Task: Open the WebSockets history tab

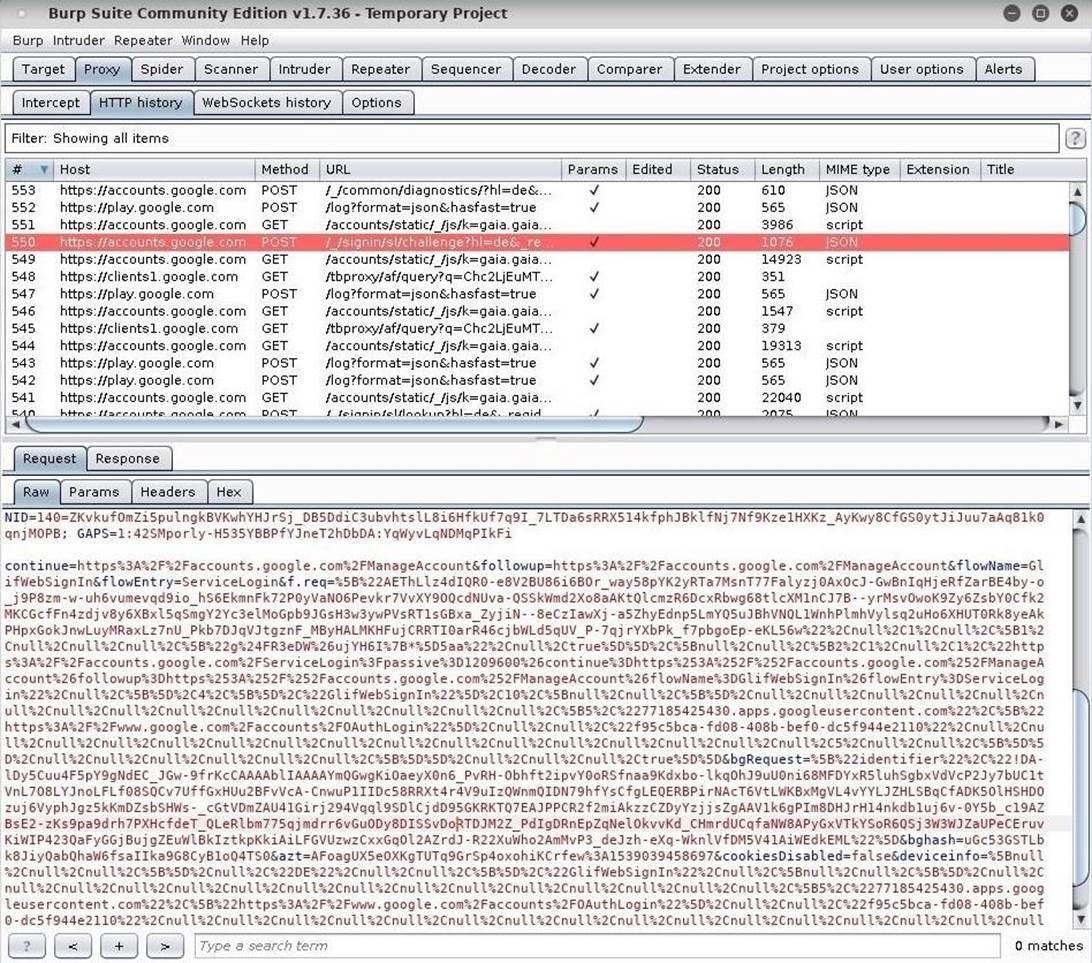Action: tap(266, 103)
